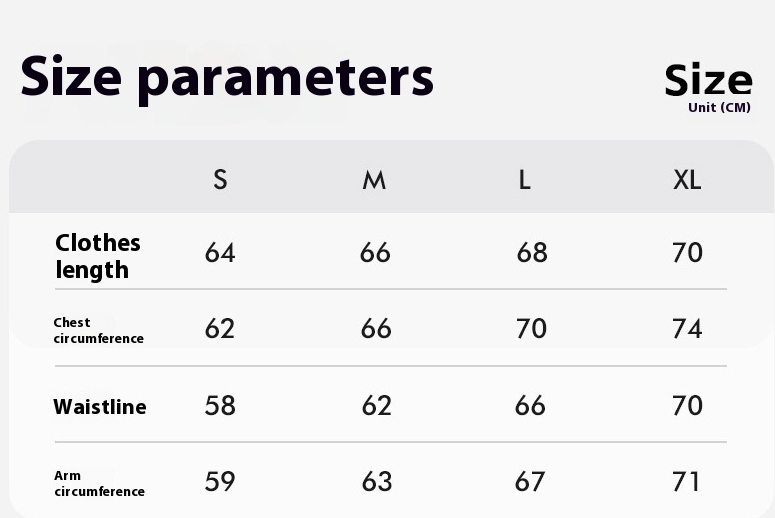Image resolution: width=775 pixels, height=518 pixels.
Task: Click the "Clothes length" row label
Action: [x=98, y=256]
